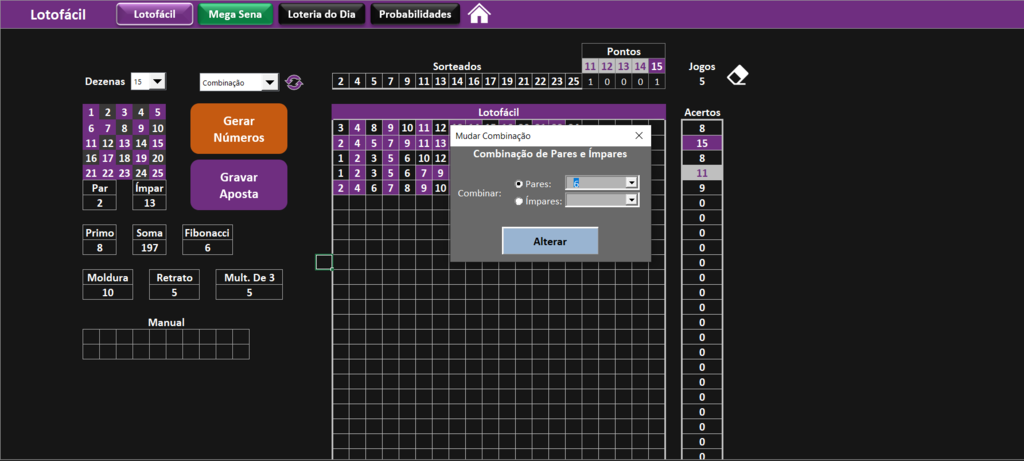1024x461 pixels.
Task: Click the Soma value 197
Action: point(149,247)
